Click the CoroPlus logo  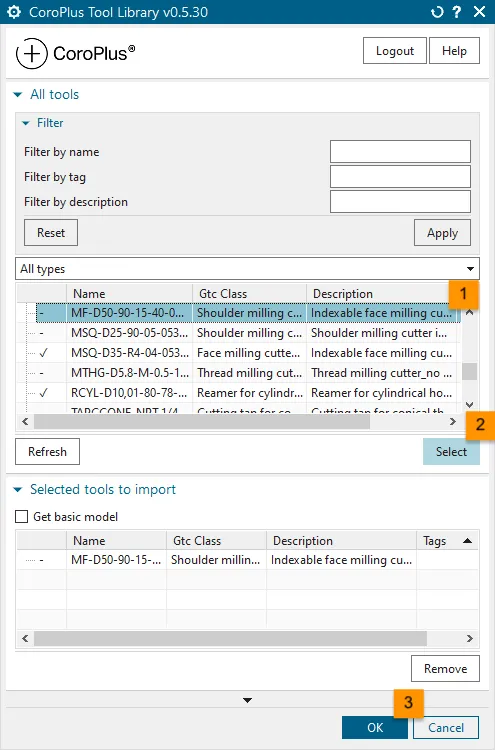point(76,53)
